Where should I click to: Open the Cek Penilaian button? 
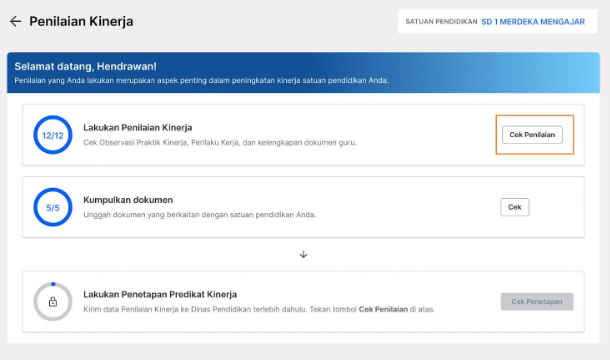532,135
